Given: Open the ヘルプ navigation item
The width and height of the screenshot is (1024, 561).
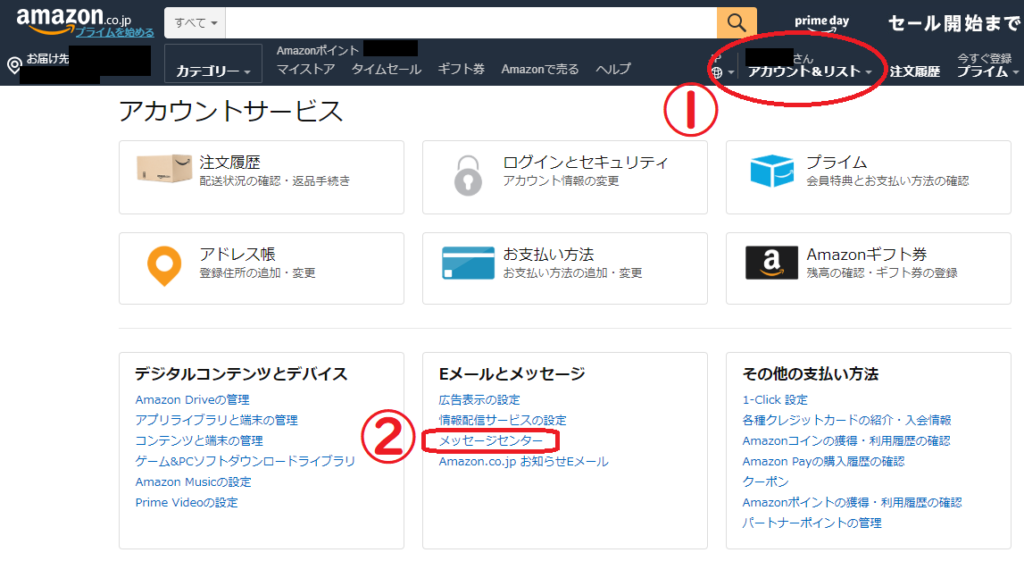Looking at the screenshot, I should click(613, 69).
